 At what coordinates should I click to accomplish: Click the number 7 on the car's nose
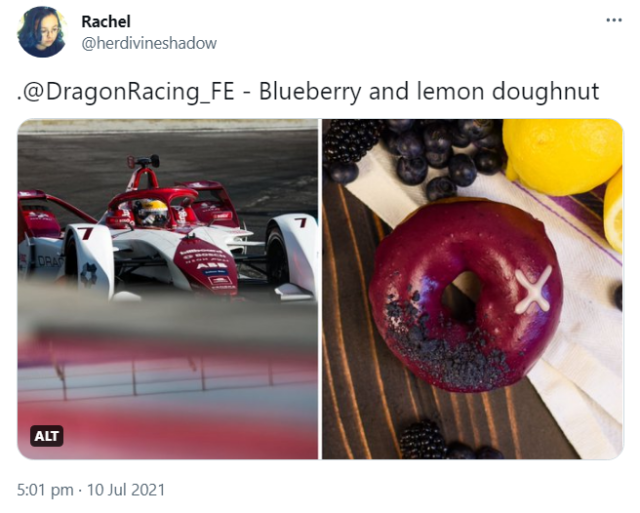click(86, 233)
